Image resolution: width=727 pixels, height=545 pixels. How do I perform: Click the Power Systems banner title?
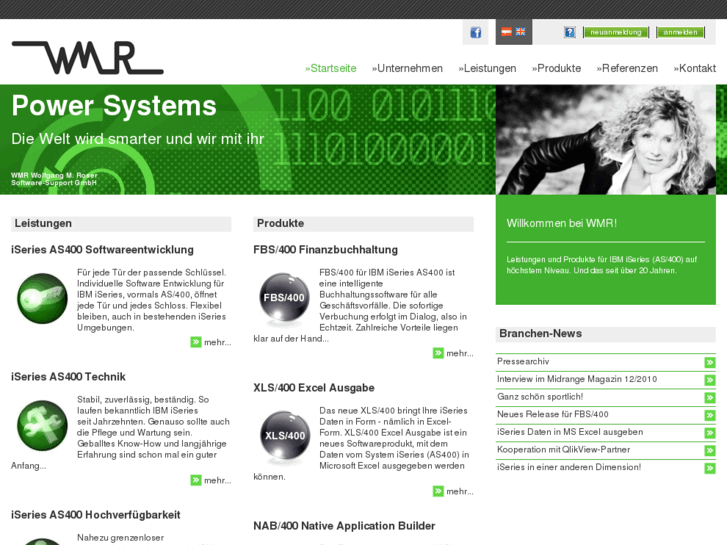[x=114, y=106]
